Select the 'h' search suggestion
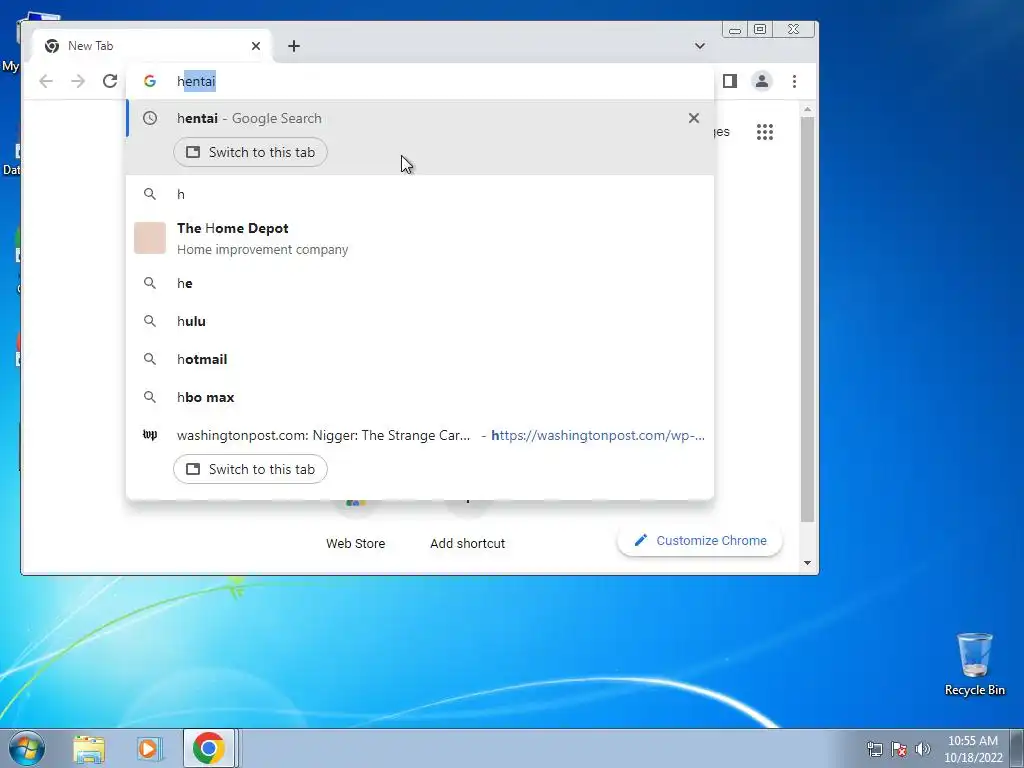Viewport: 1024px width, 768px height. coord(420,194)
